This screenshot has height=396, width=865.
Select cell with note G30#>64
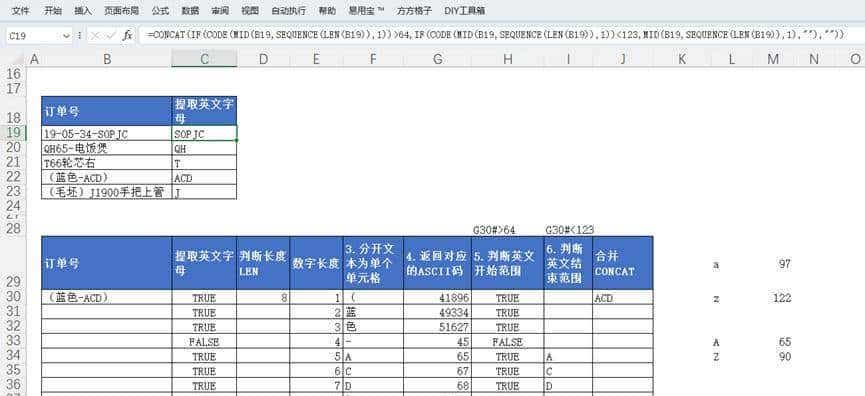tap(508, 229)
